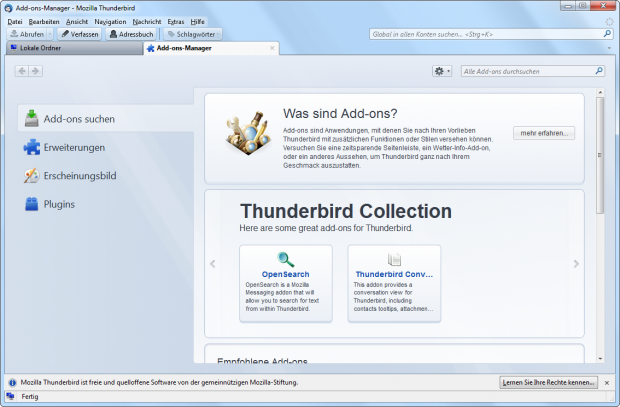Switch to the Lokale Ordner tab

pos(74,48)
